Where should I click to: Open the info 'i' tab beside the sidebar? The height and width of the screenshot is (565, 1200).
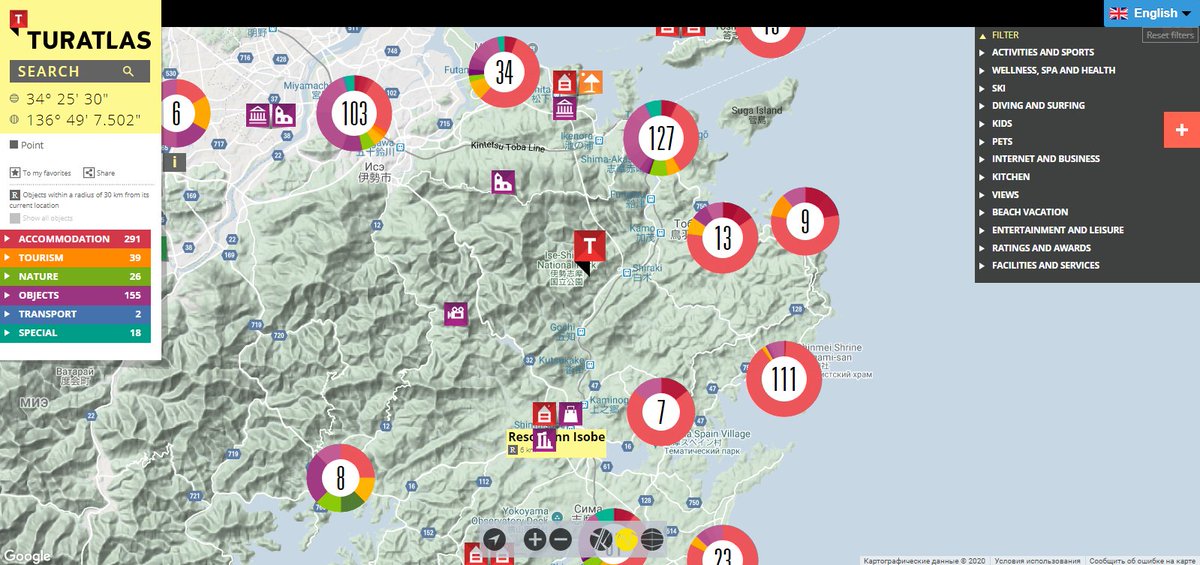(175, 161)
